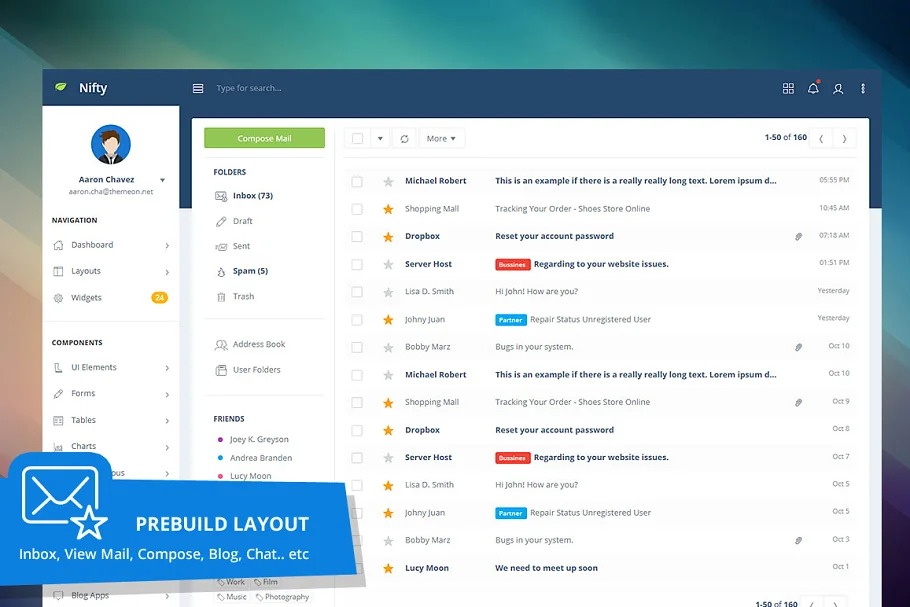This screenshot has height=607, width=910.
Task: Select the Spam (5) folder
Action: tap(249, 271)
